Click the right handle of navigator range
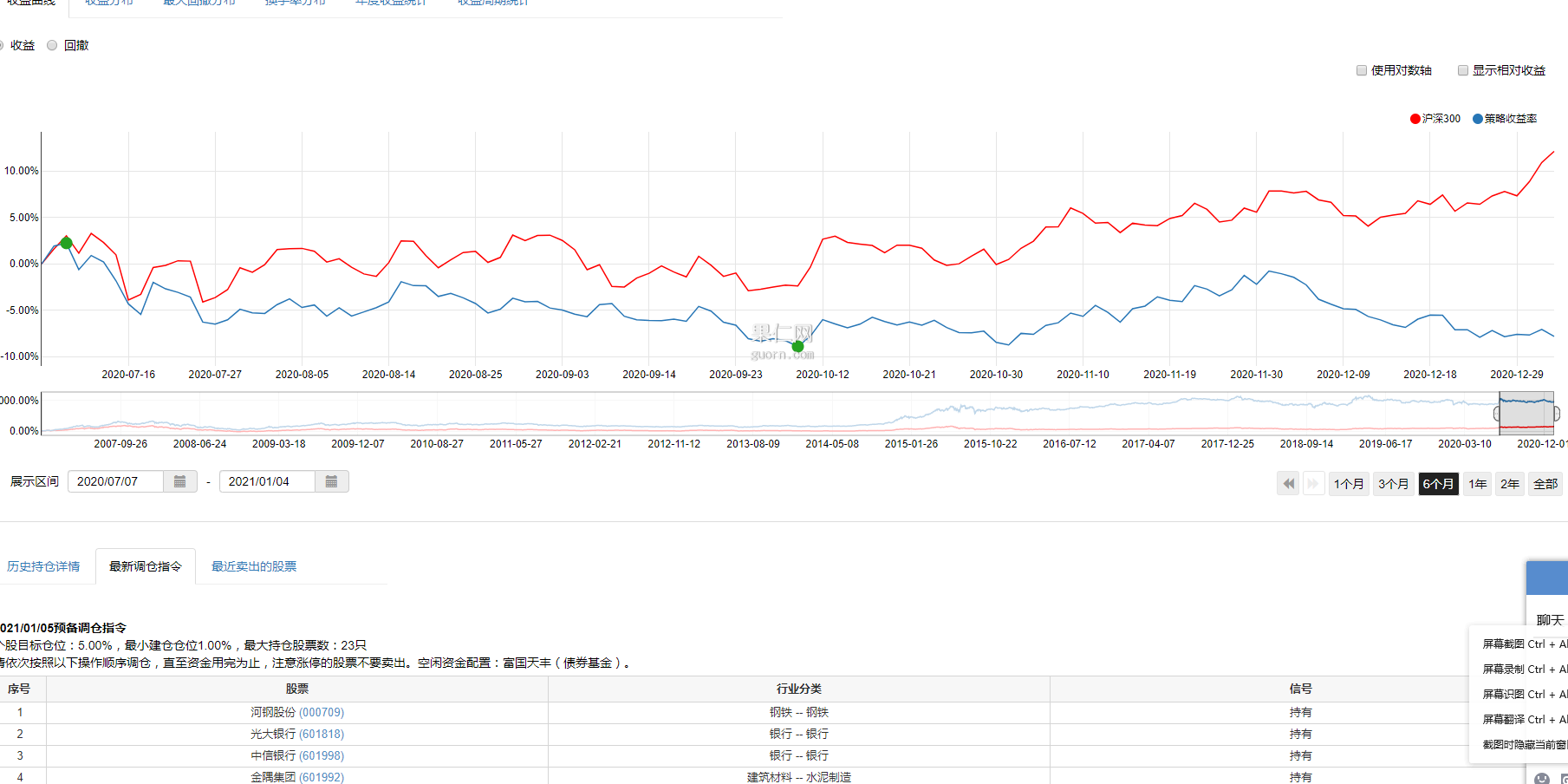The image size is (1568, 784). [x=1556, y=414]
